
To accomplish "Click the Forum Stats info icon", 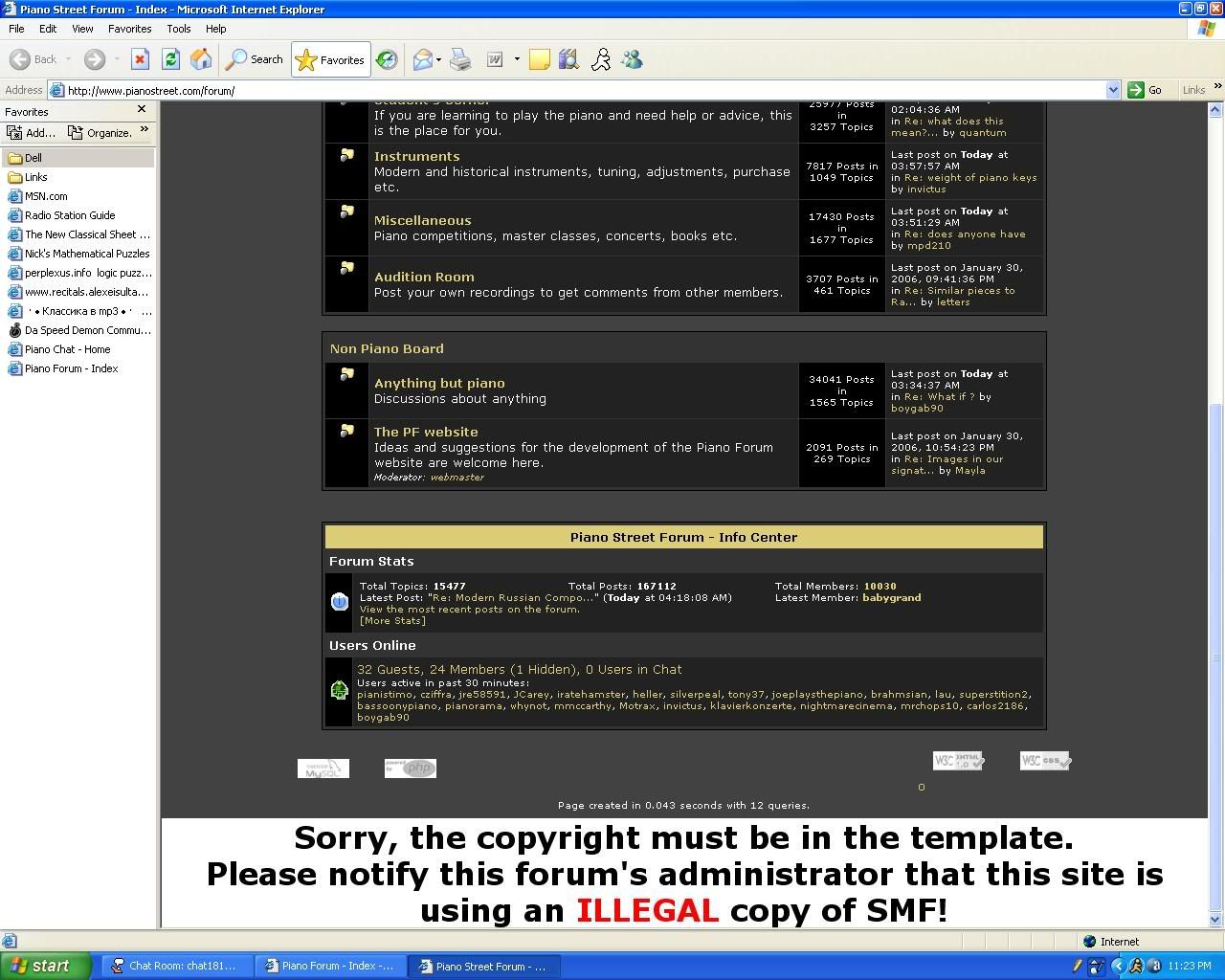I will (x=339, y=601).
